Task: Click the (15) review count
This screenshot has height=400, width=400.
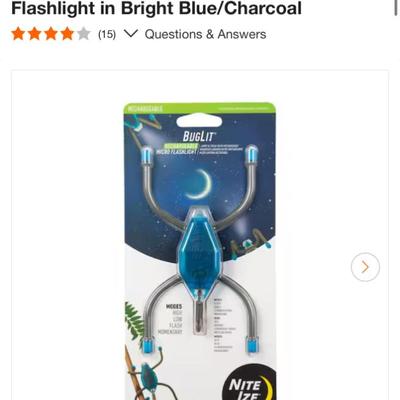Action: pos(107,34)
